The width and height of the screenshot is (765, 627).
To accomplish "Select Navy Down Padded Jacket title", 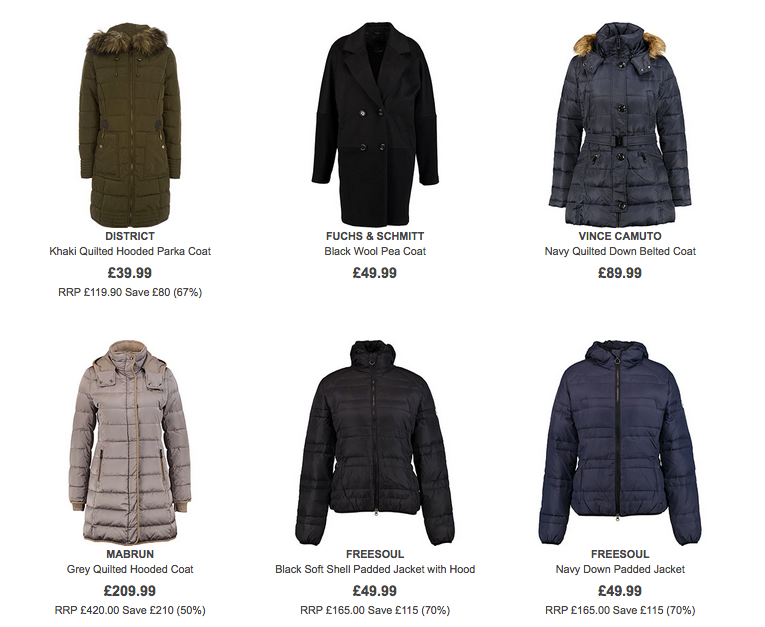I will 620,569.
